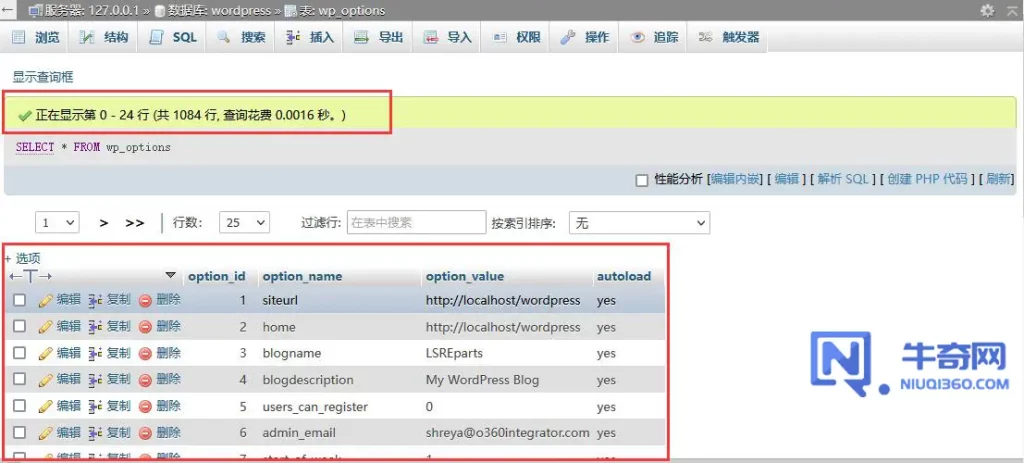
Task: Select the blogname row checkbox
Action: click(x=20, y=353)
